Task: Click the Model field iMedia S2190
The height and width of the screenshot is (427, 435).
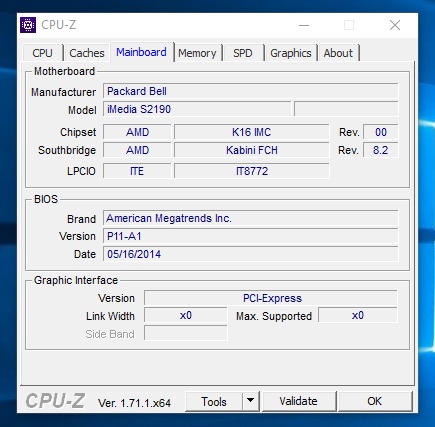Action: click(197, 109)
